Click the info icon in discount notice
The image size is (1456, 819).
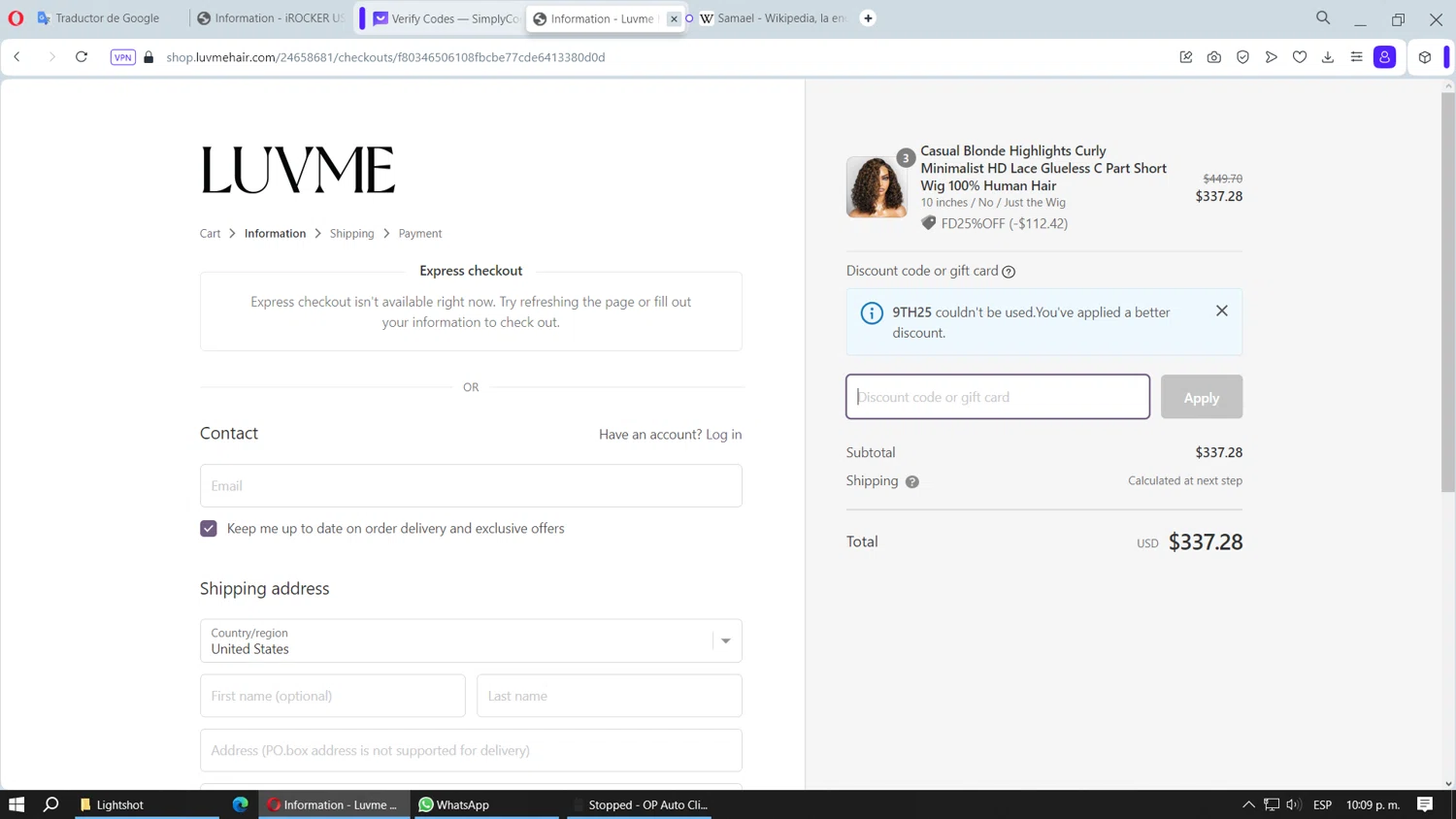coord(872,312)
